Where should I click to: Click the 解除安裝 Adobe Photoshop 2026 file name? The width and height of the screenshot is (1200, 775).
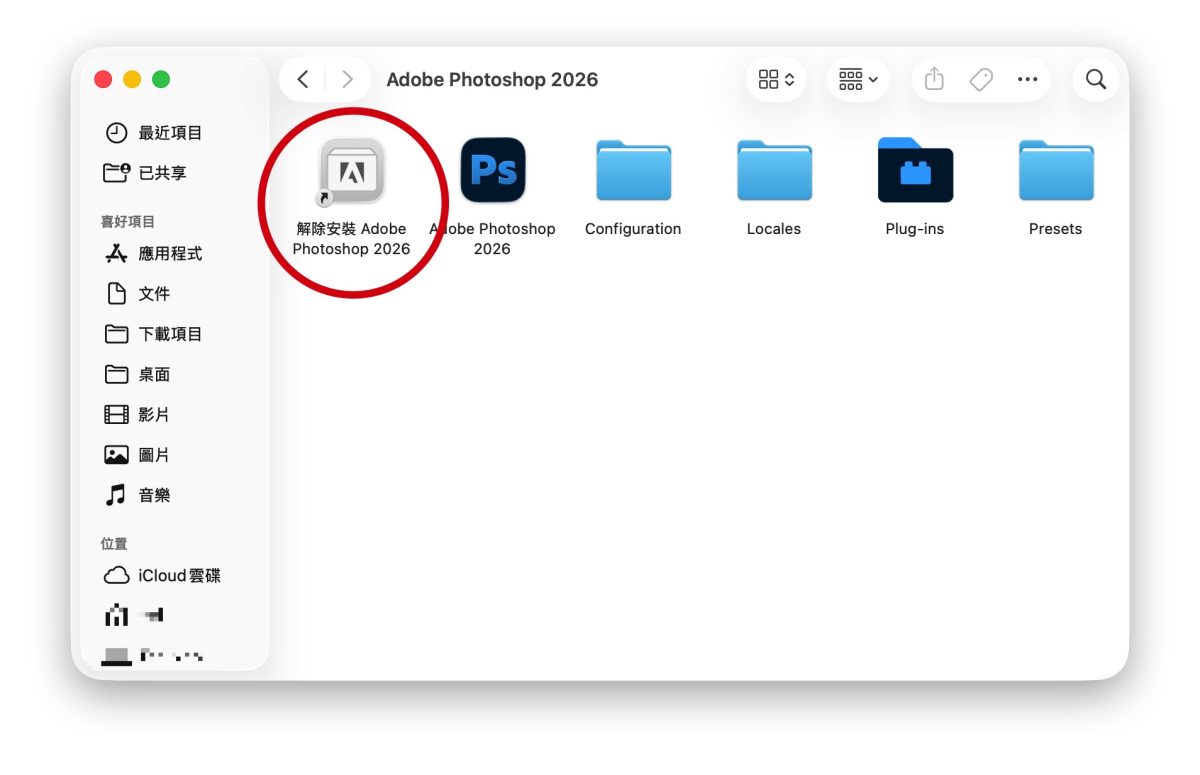[352, 239]
